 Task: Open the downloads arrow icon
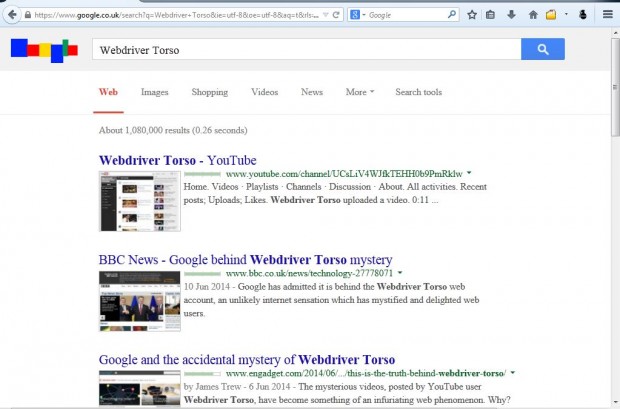click(x=511, y=15)
